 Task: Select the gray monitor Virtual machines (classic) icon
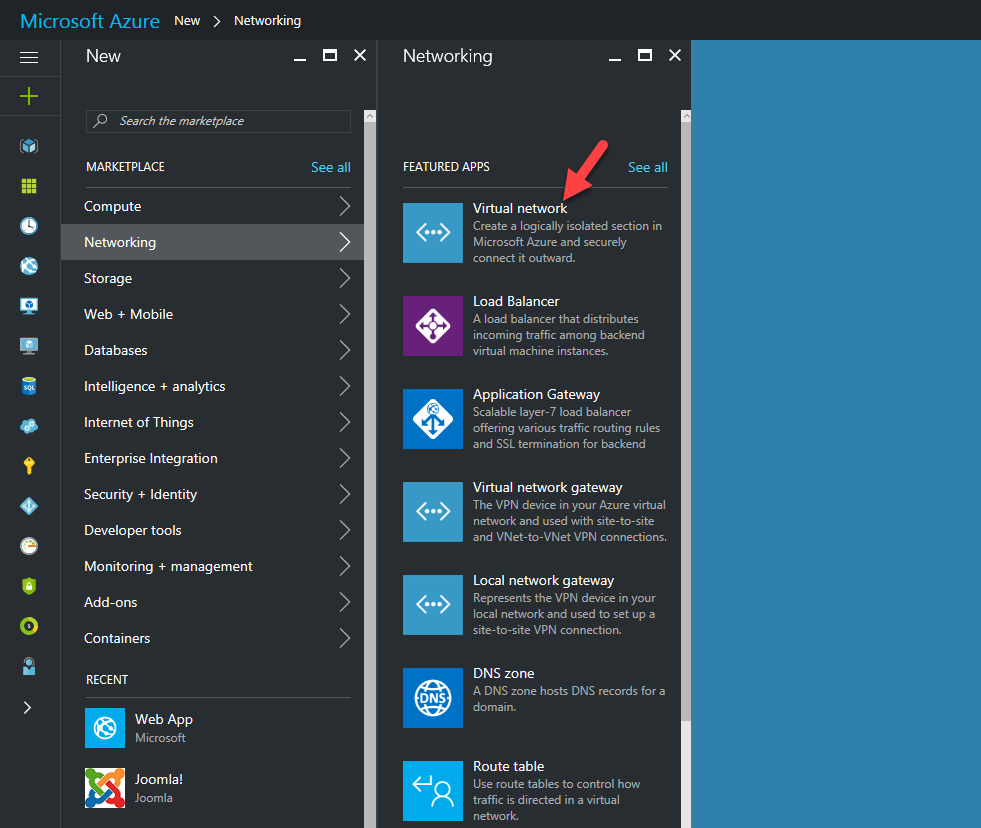click(x=29, y=345)
